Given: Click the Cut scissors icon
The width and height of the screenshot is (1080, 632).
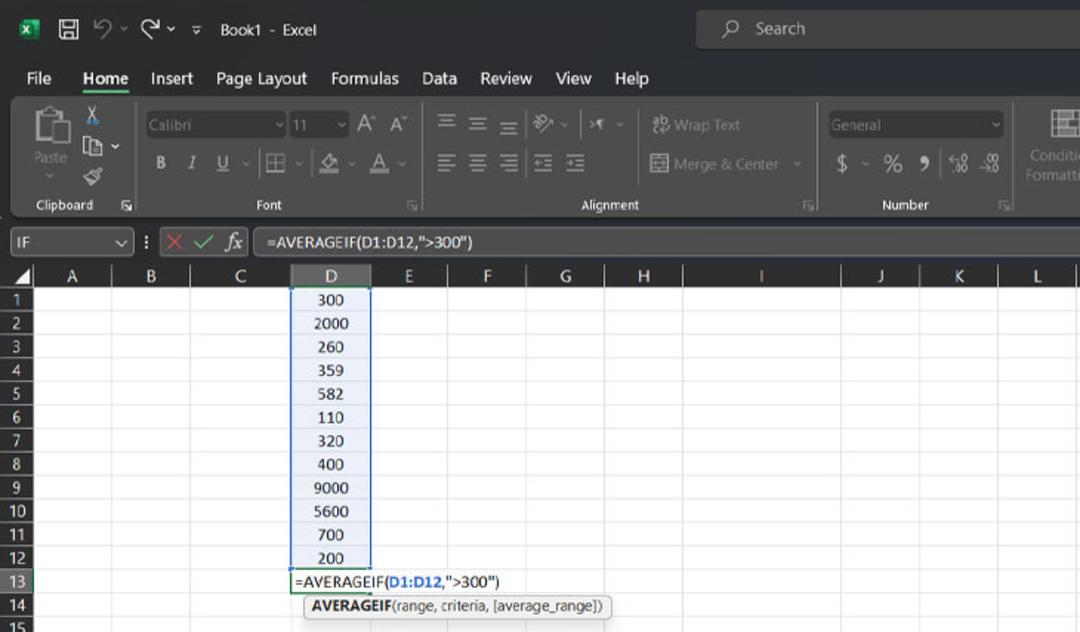Looking at the screenshot, I should coord(92,115).
